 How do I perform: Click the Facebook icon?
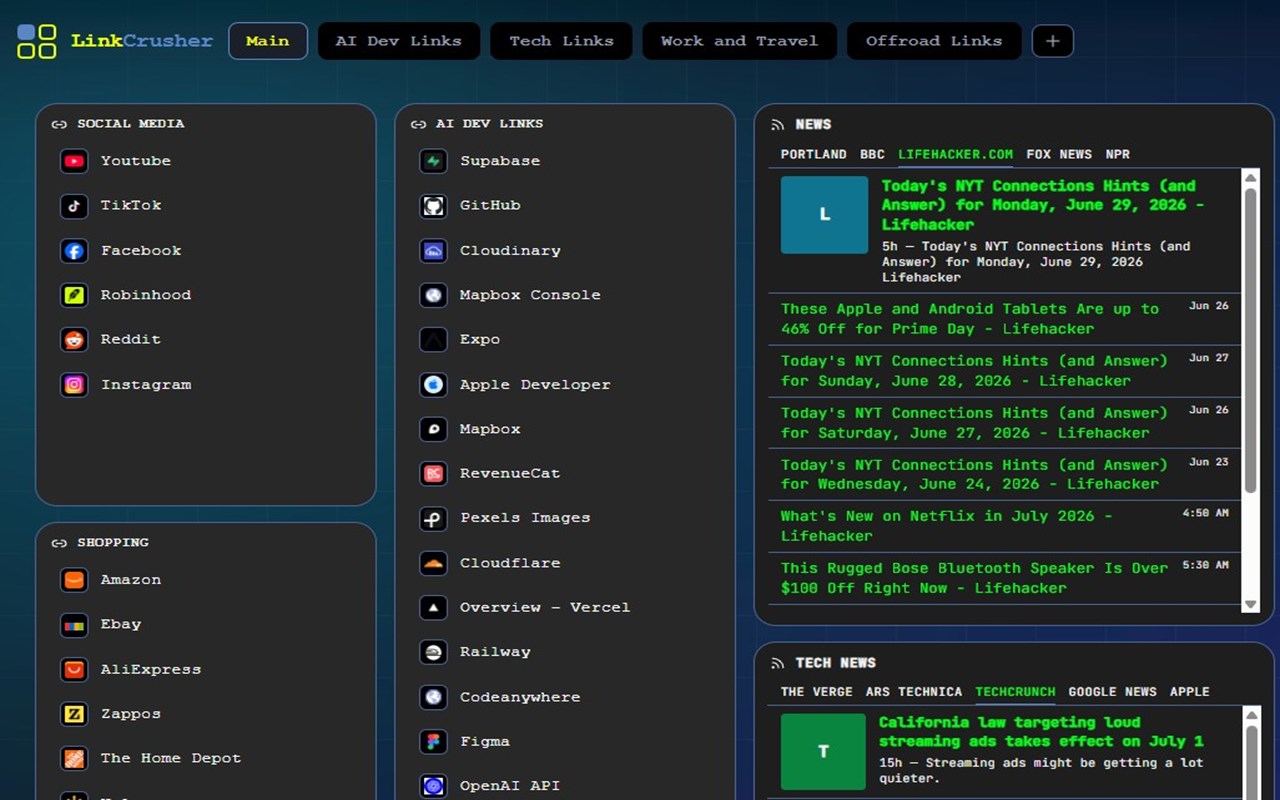[x=74, y=251]
